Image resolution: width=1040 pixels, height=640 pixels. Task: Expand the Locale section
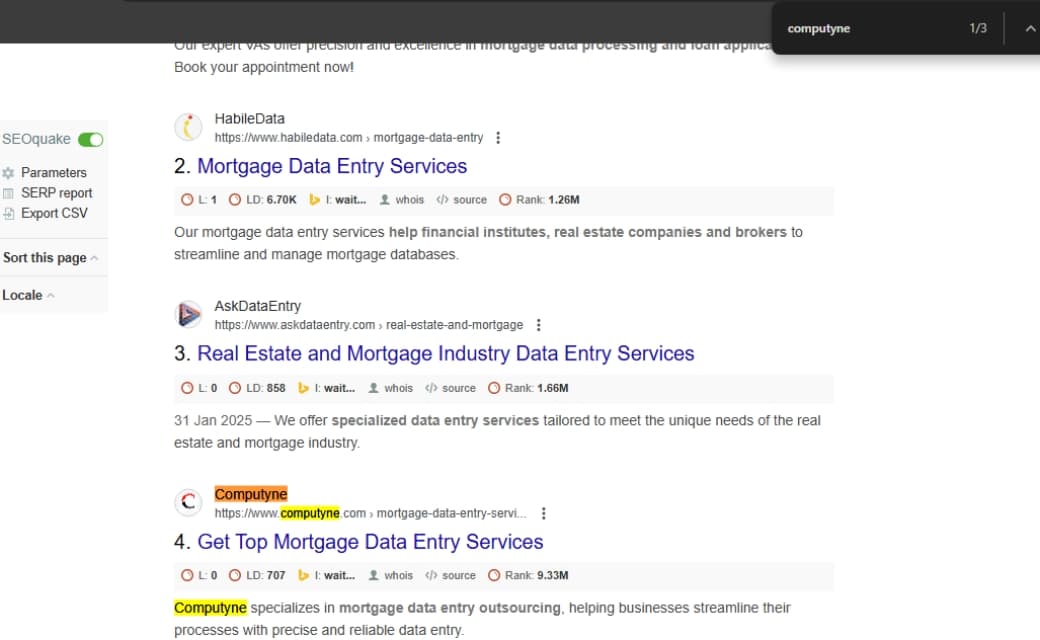(28, 295)
